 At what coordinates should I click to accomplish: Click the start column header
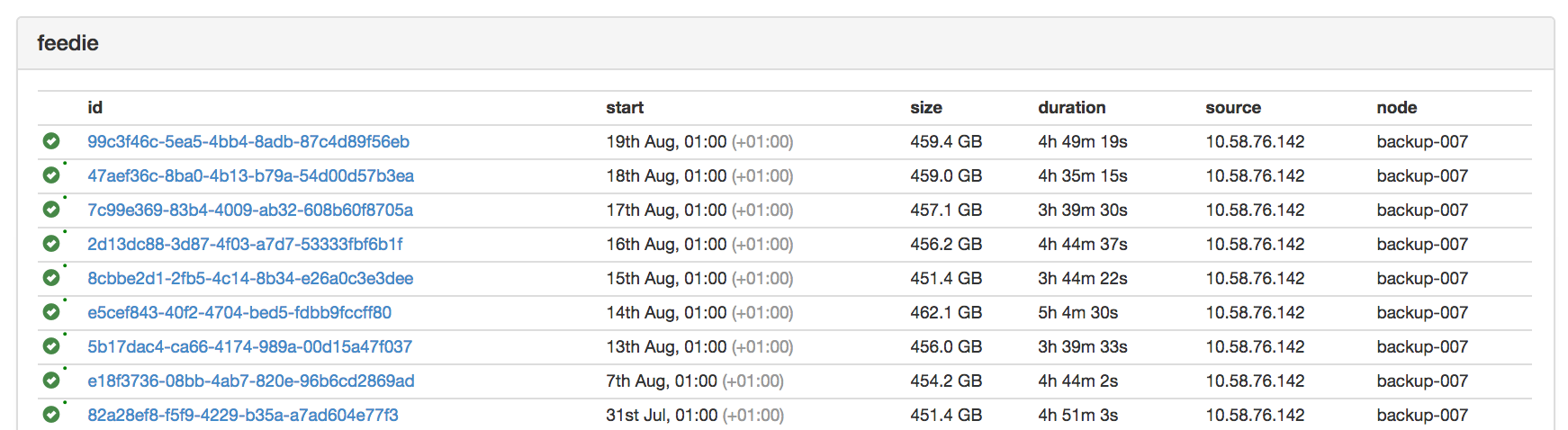tap(625, 108)
